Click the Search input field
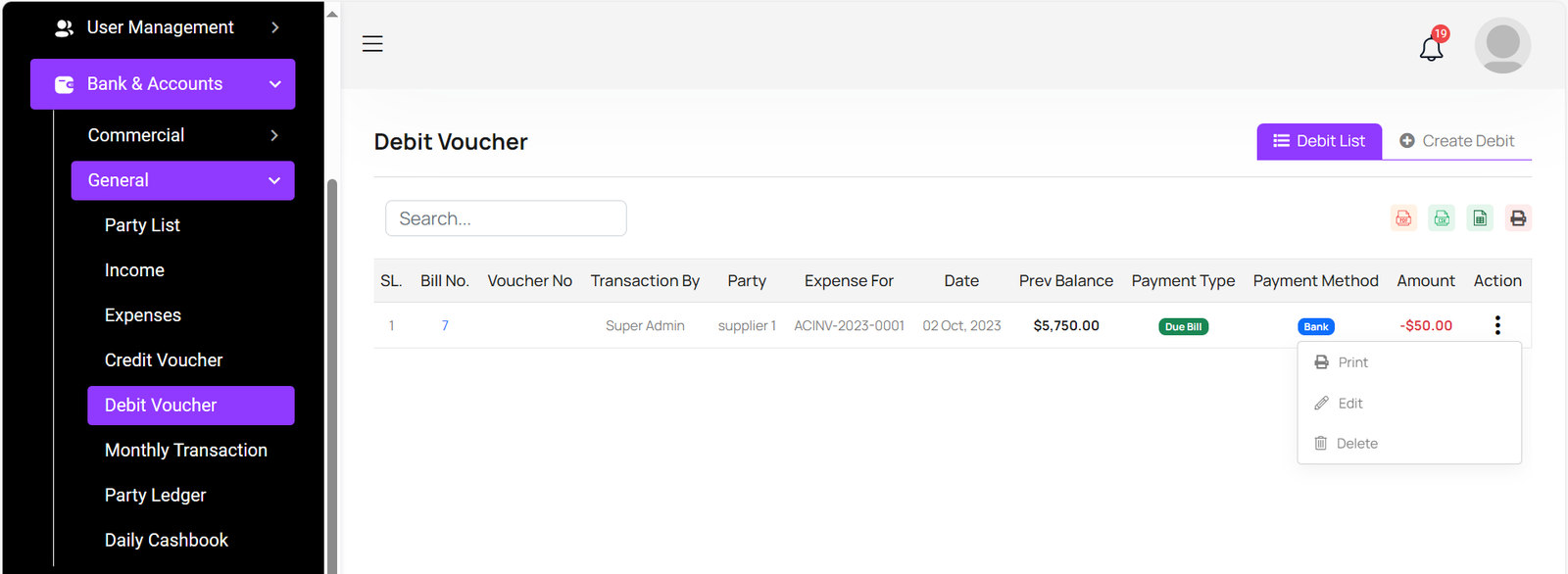 (x=506, y=218)
